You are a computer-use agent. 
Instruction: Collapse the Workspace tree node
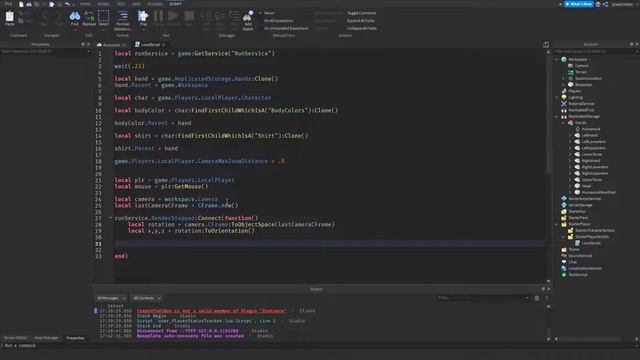(557, 60)
